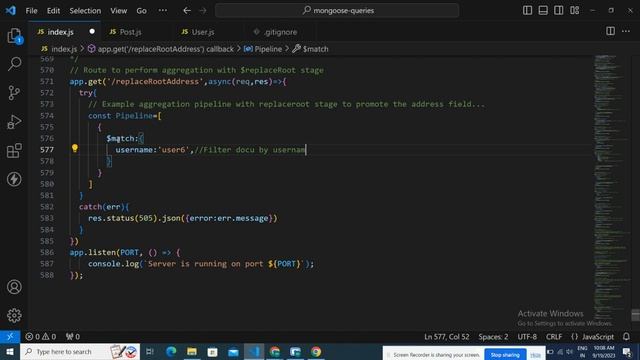Open Customize Layout icon
This screenshot has height=360, width=640.
[574, 10]
